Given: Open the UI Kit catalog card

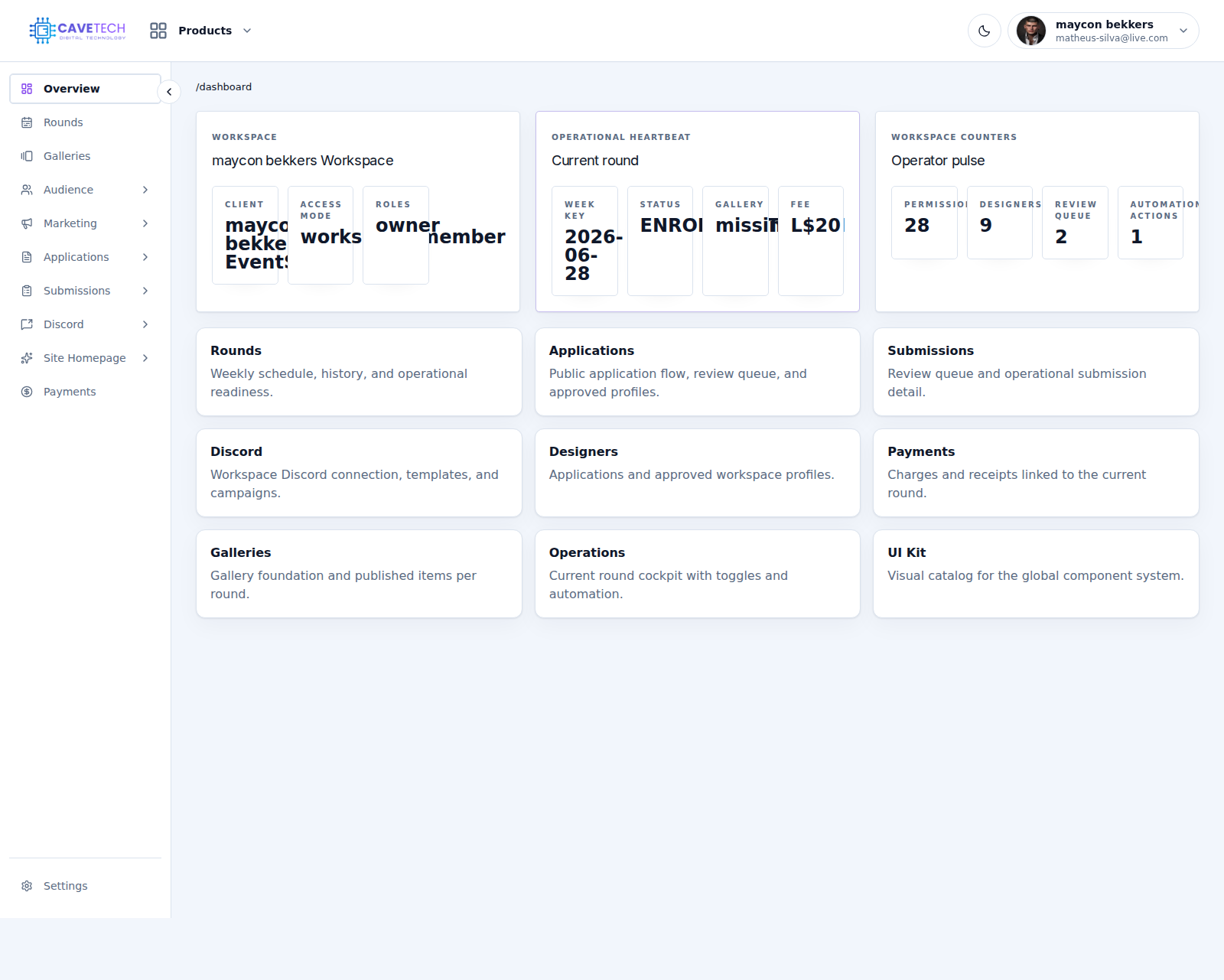Looking at the screenshot, I should [1036, 574].
